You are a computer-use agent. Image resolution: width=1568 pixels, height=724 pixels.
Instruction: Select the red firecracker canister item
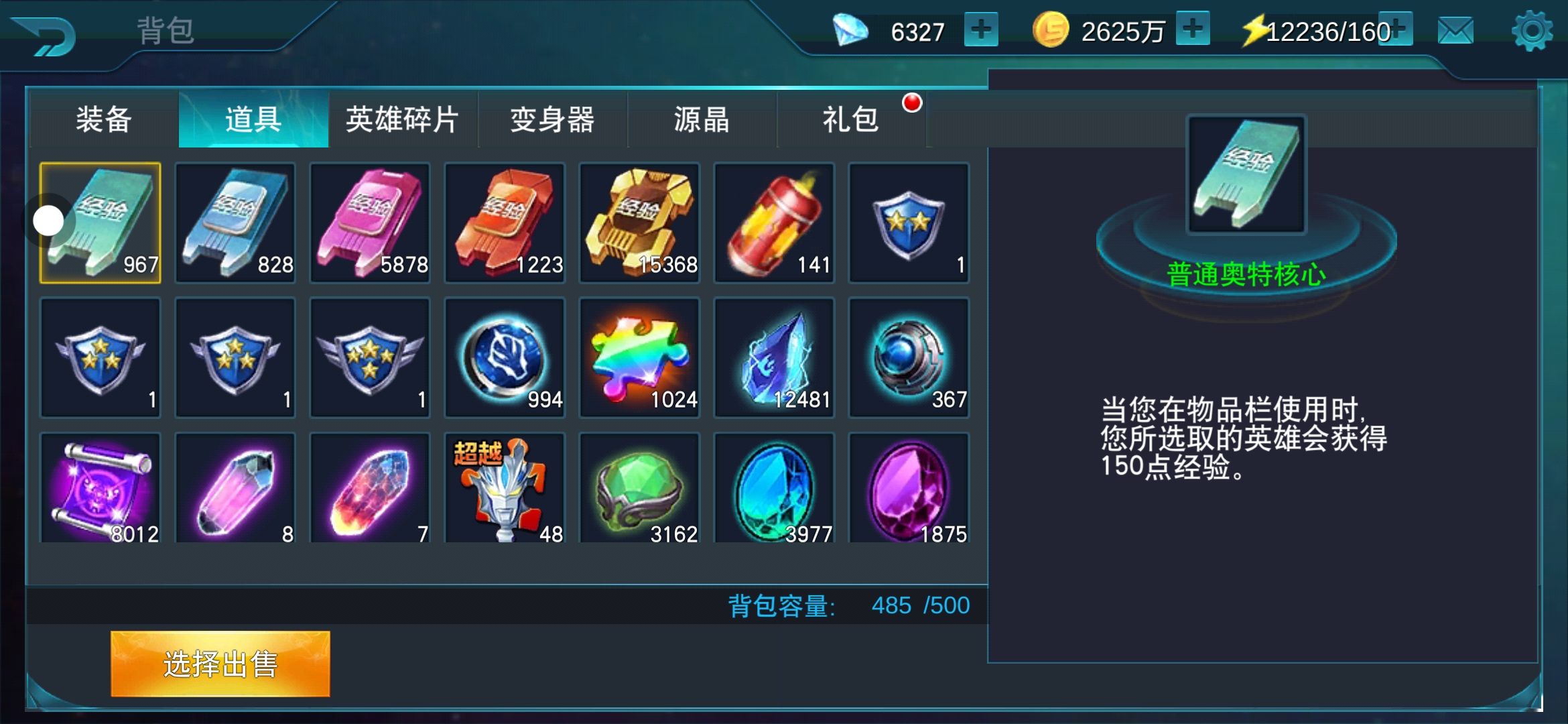[774, 223]
